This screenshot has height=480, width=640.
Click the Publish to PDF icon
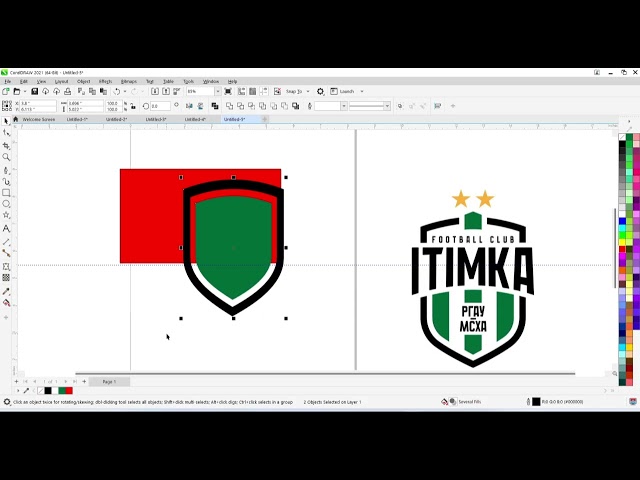[x=177, y=91]
